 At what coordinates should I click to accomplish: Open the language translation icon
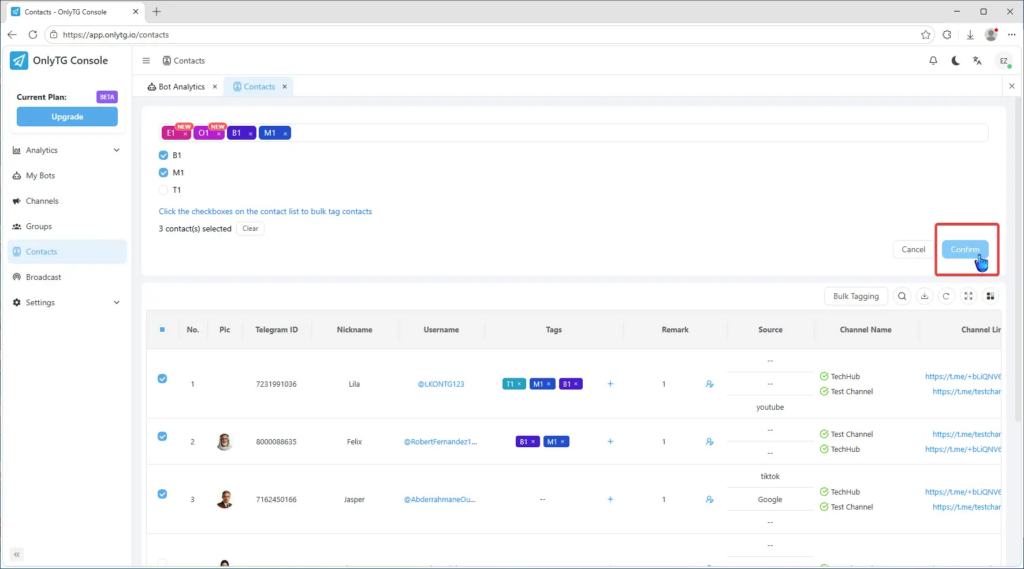click(977, 61)
